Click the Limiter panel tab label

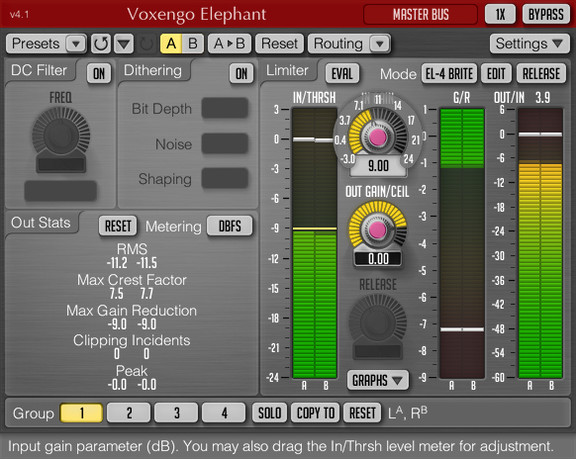pyautogui.click(x=287, y=71)
